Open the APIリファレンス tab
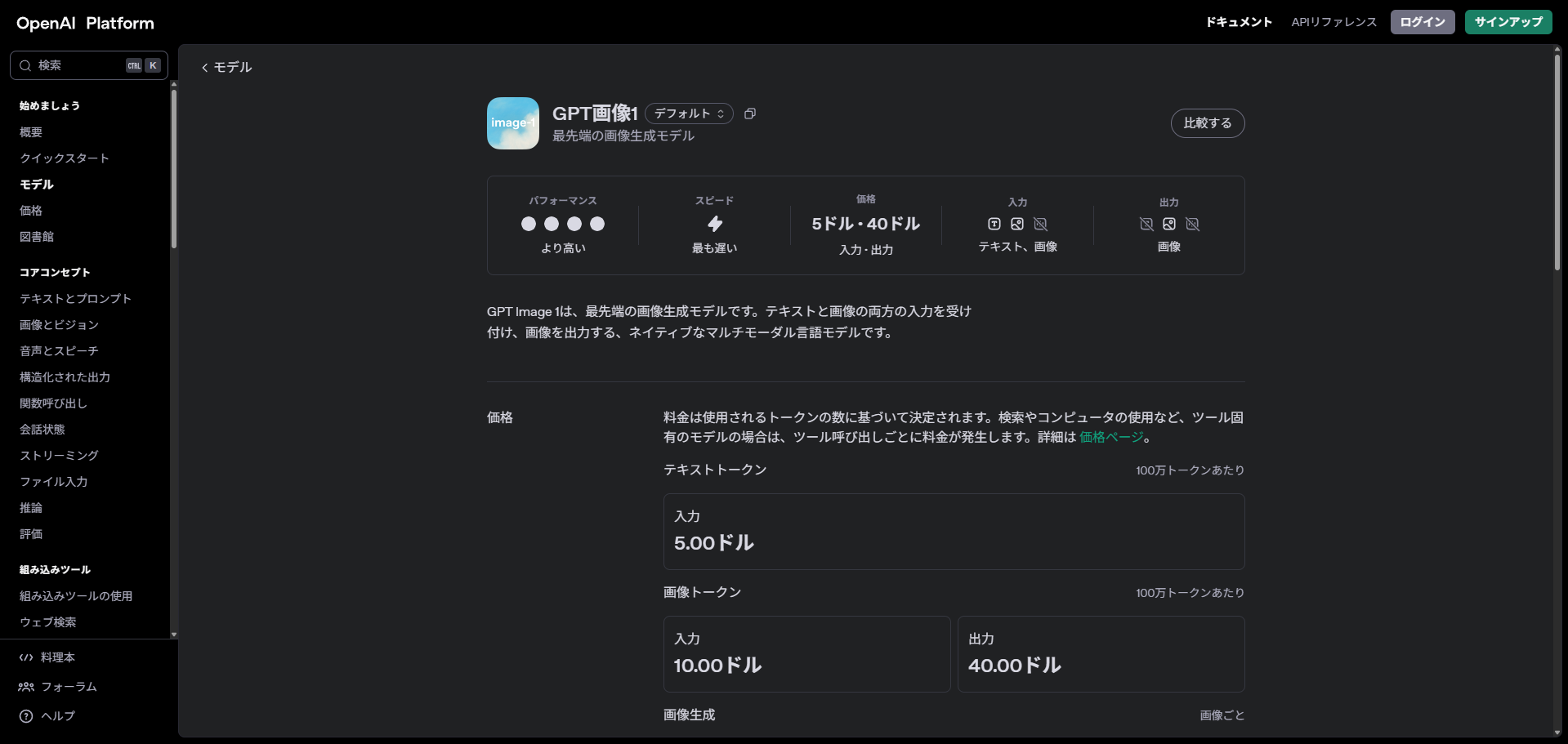 click(1334, 22)
